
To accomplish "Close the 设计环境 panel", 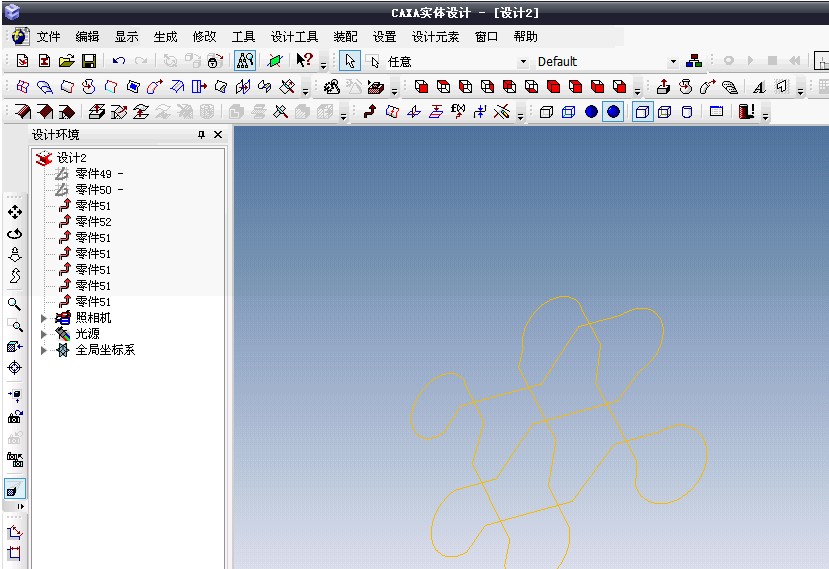I will click(218, 135).
